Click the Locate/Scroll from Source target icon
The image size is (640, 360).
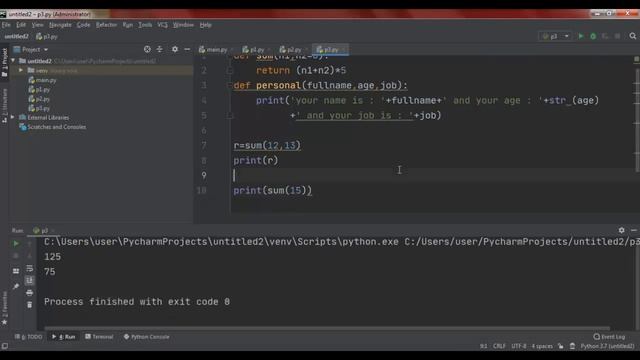pos(147,49)
